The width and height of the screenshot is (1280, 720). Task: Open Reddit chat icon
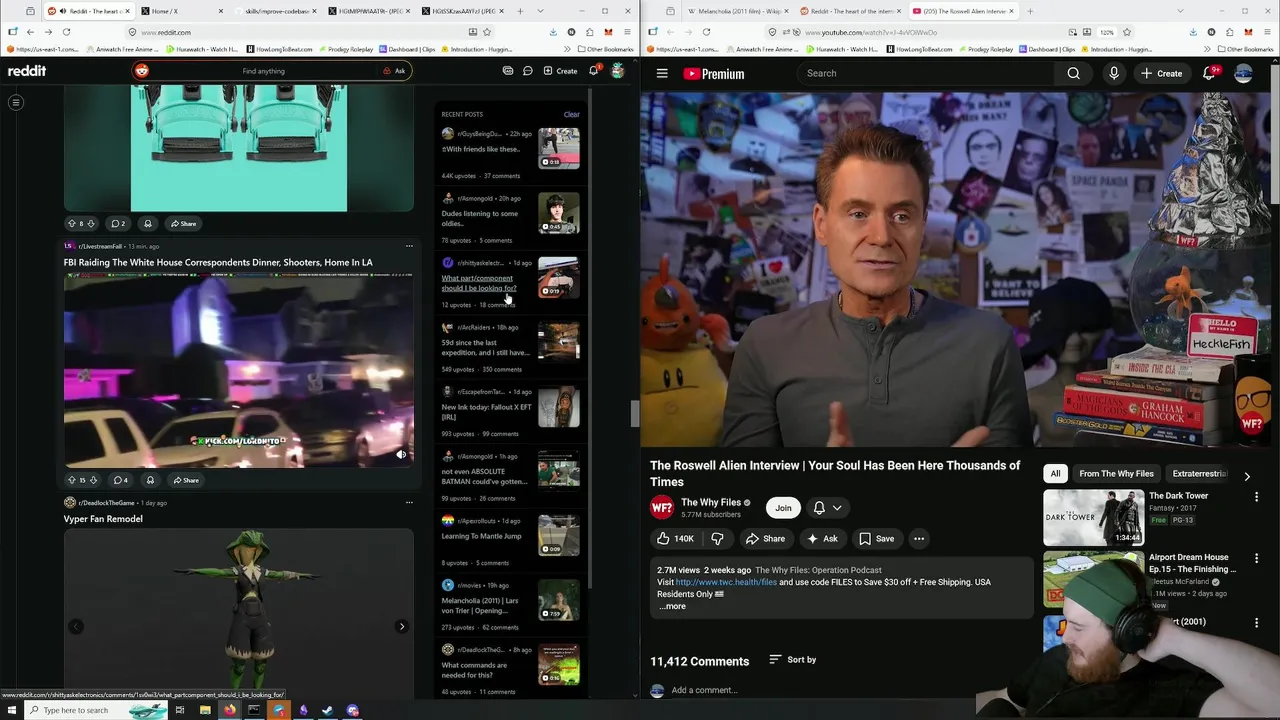pos(527,71)
